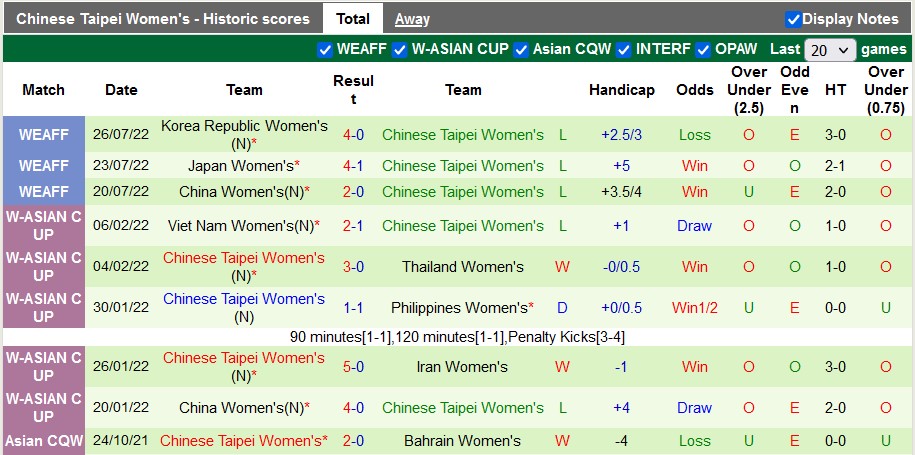Screen dimensions: 915x455
Task: Open Philippines Women's team link
Action: [x=458, y=308]
